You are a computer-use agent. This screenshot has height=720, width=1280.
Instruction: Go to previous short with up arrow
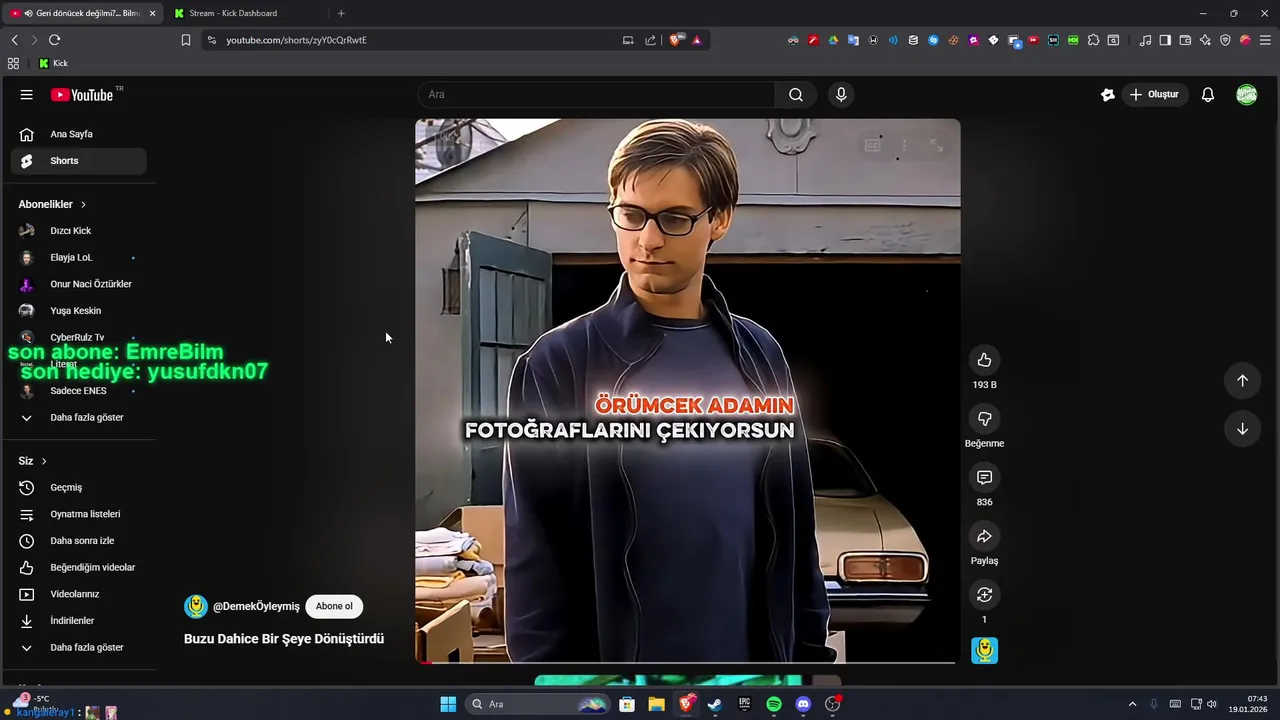(x=1242, y=380)
